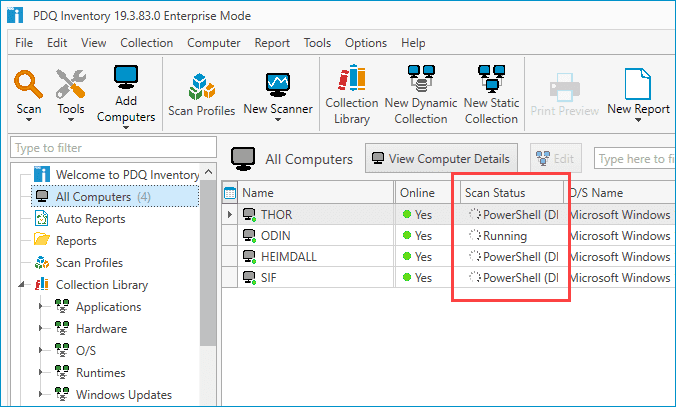
Task: Sort by the Scan Status column header
Action: click(x=512, y=193)
